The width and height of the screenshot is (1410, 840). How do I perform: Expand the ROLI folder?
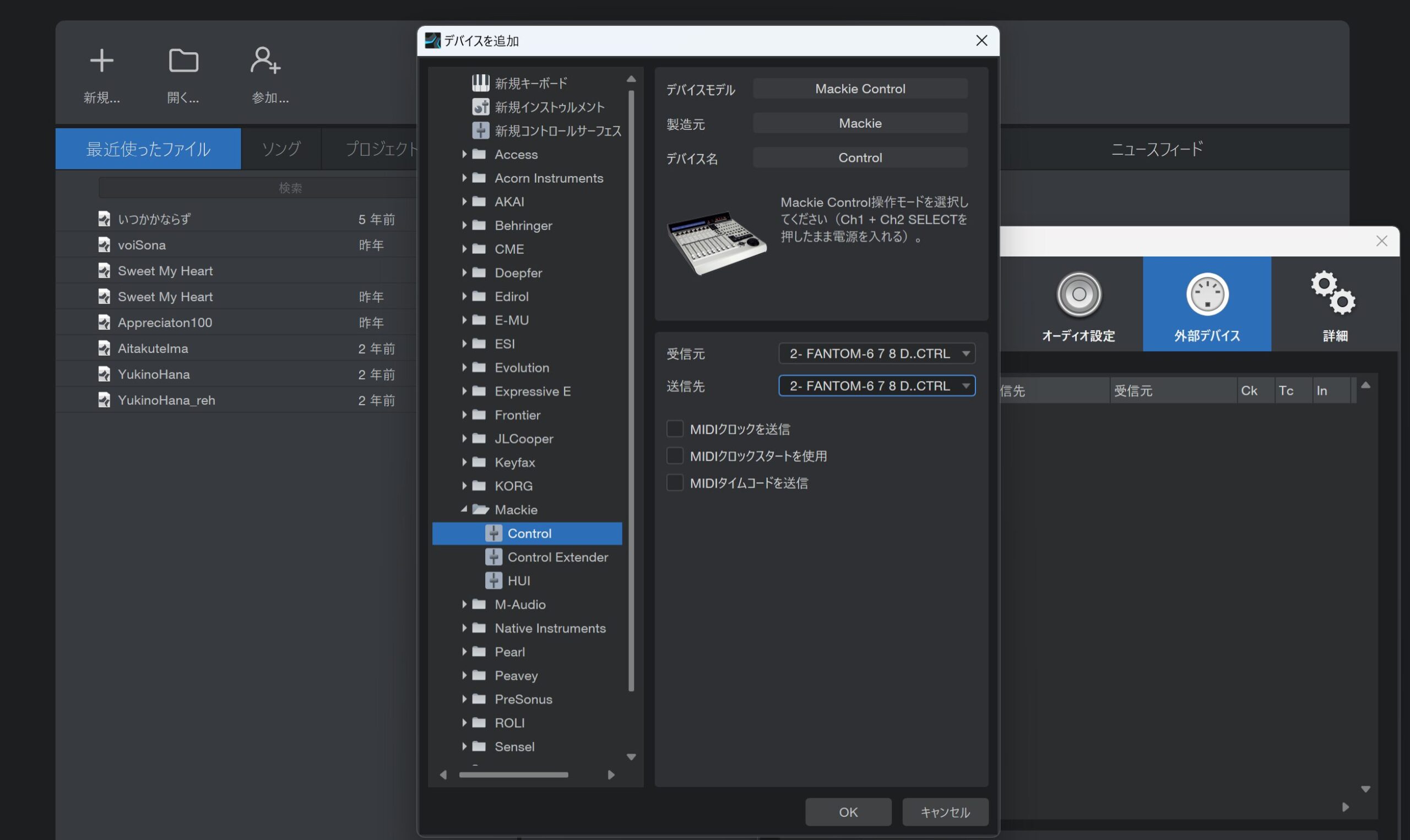click(464, 723)
